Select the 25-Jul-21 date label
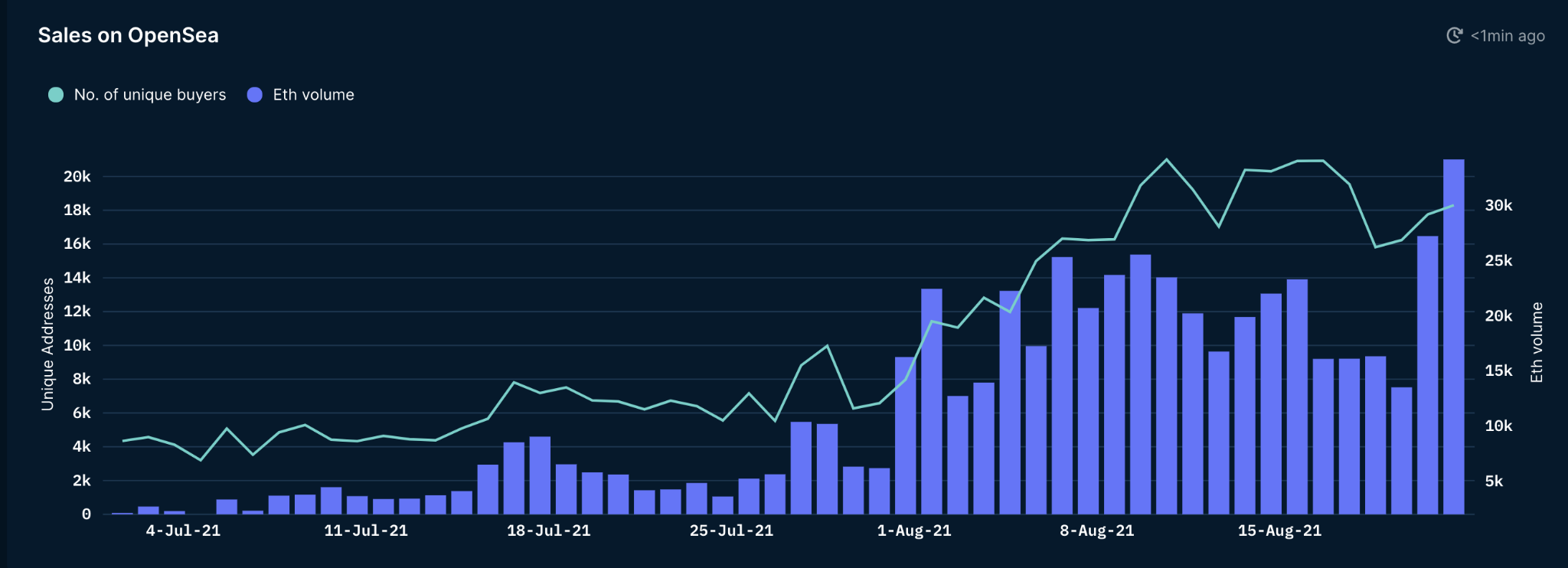Screen dimensions: 1568x568 point(731,530)
